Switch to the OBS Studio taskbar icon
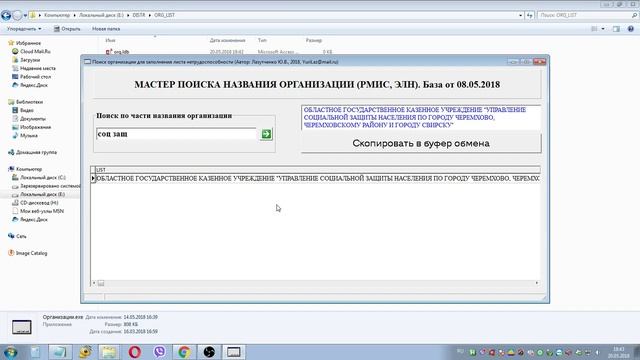 coord(209,352)
